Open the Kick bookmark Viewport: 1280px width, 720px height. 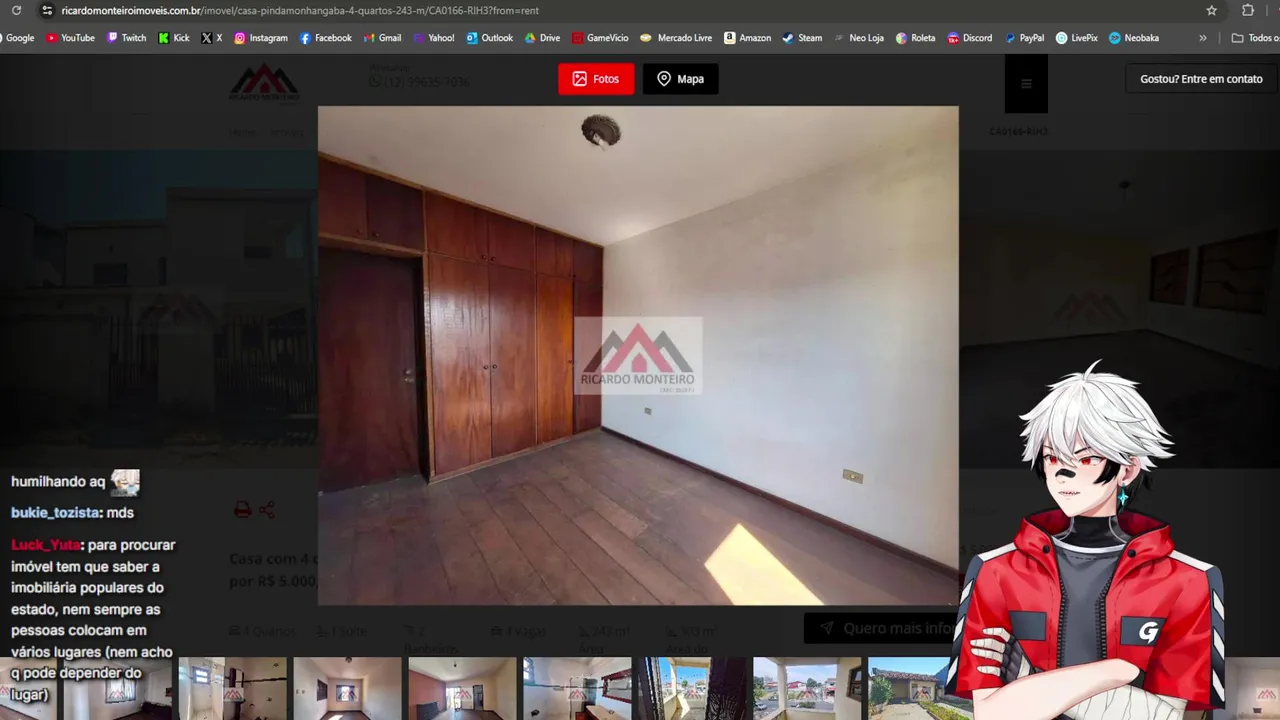tap(173, 38)
